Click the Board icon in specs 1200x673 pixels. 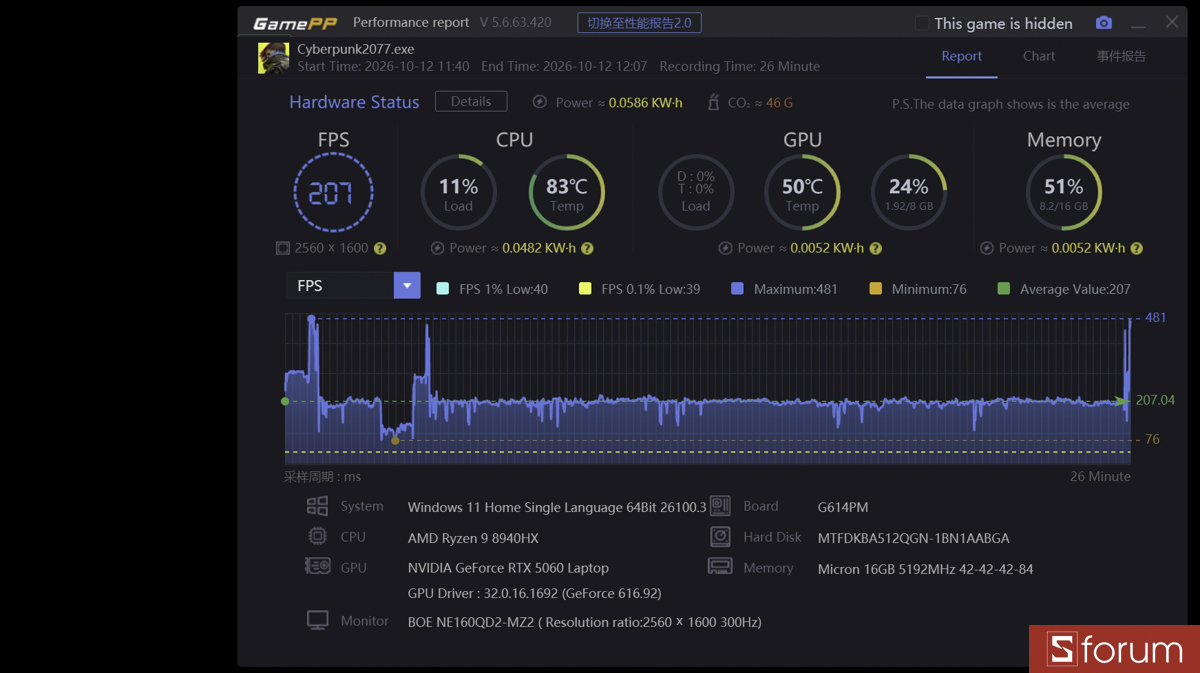click(720, 506)
